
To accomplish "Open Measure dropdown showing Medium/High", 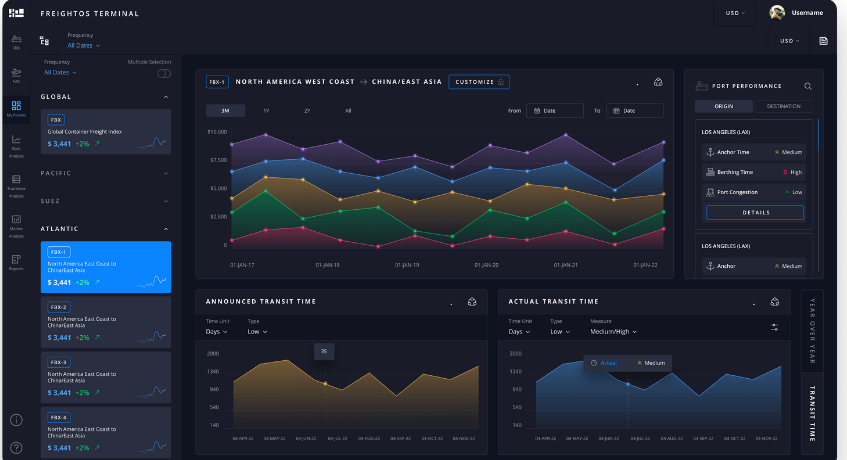I will point(613,331).
